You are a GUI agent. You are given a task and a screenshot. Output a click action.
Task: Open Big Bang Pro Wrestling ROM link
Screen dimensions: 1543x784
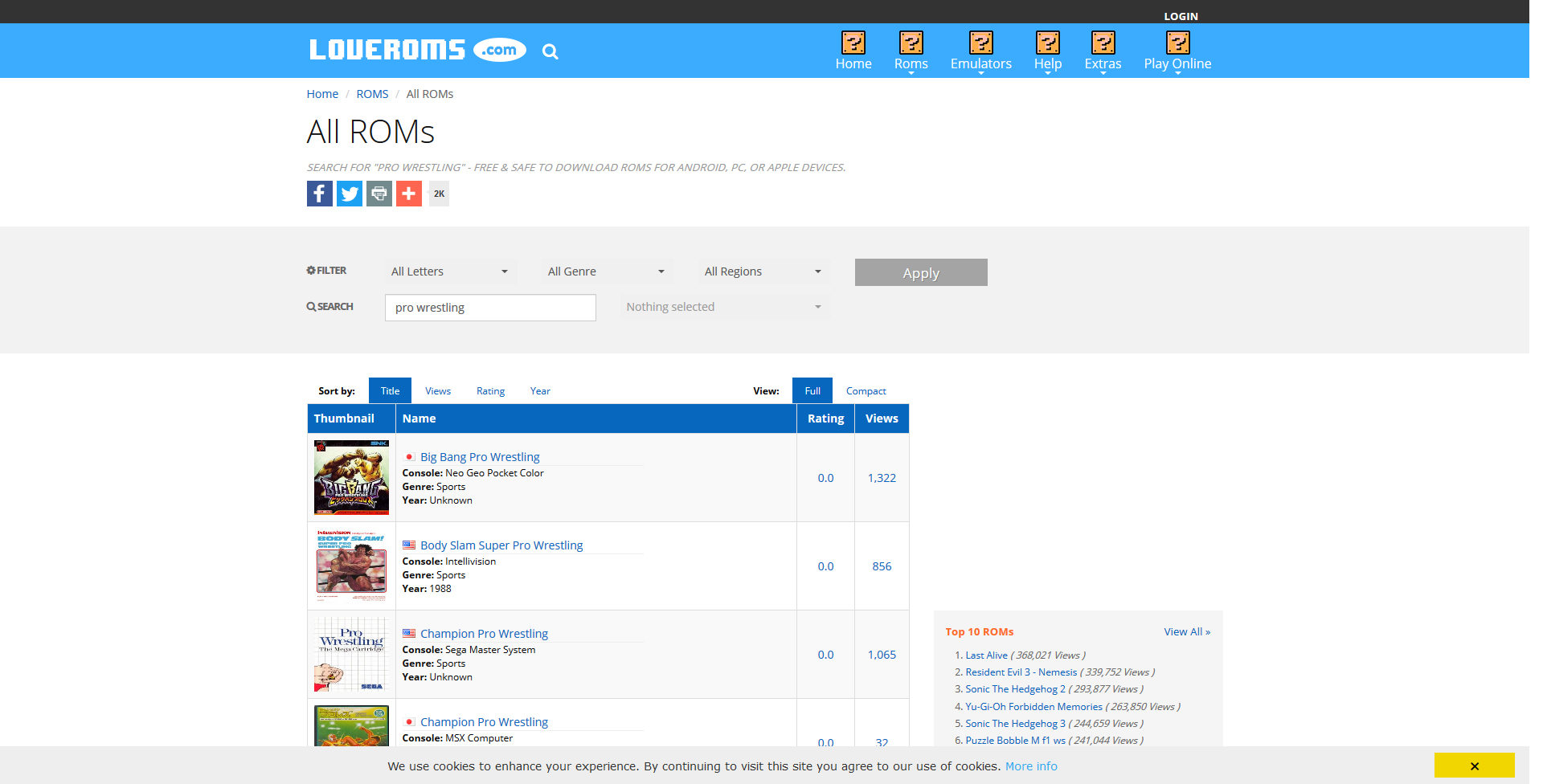click(x=480, y=457)
